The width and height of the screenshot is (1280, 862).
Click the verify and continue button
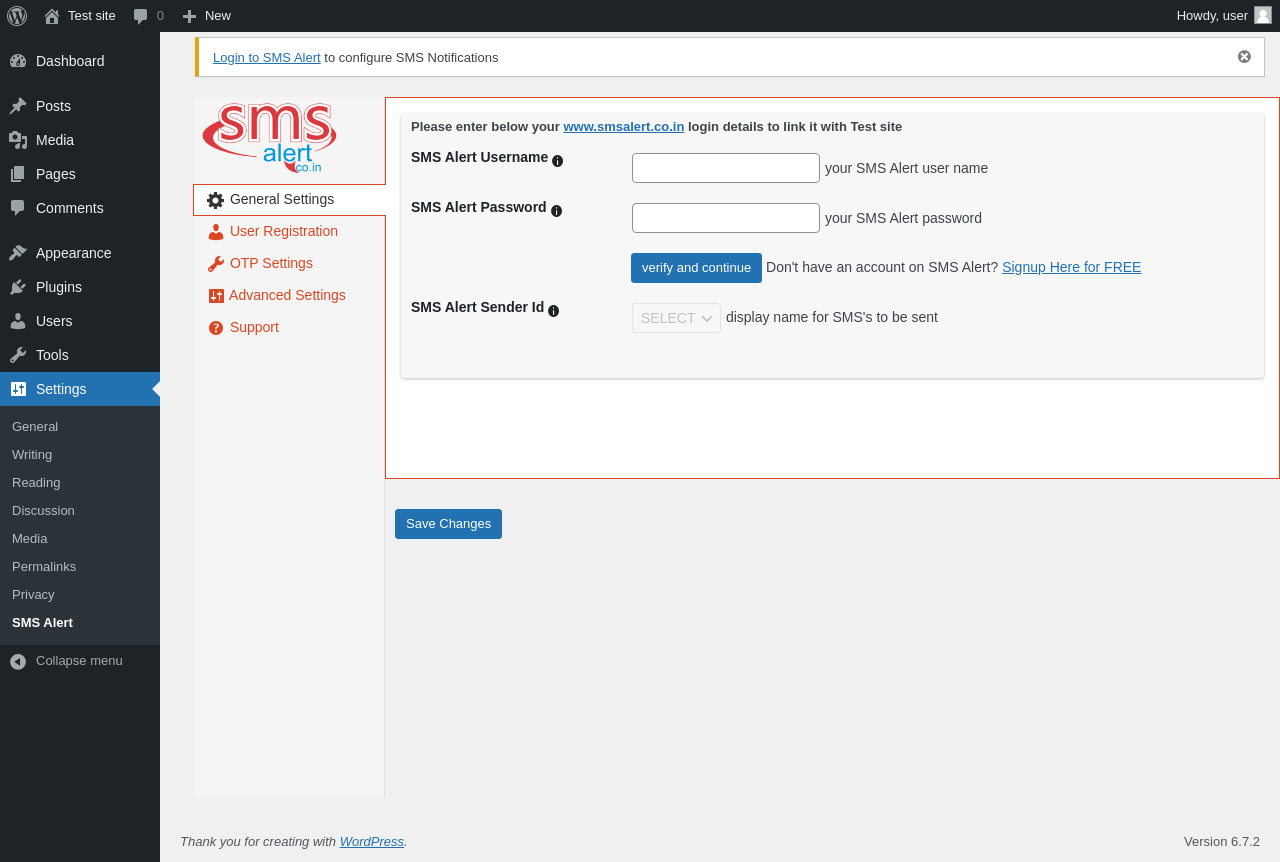[696, 268]
